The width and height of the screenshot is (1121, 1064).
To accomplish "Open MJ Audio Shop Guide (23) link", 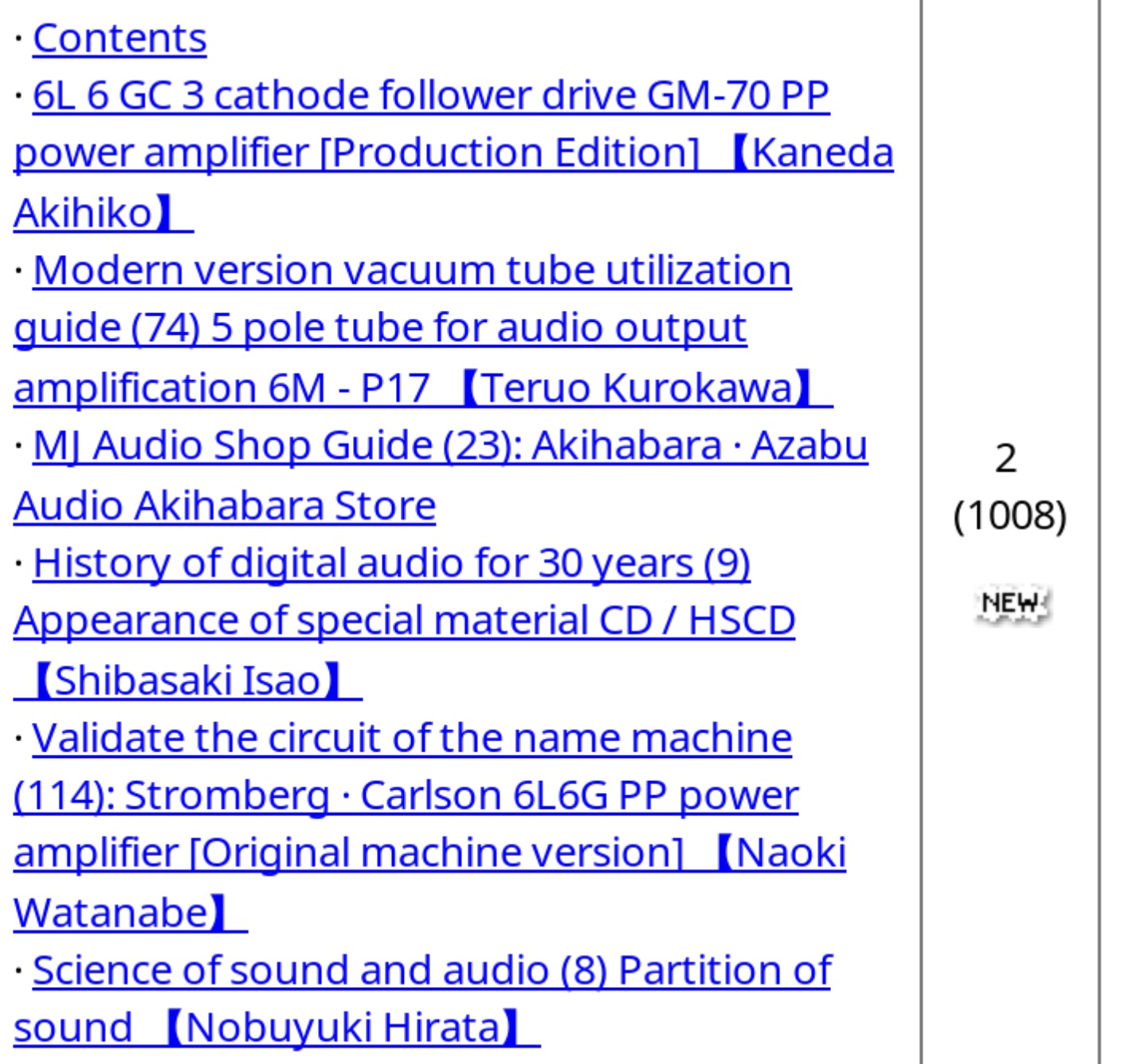I will [450, 446].
